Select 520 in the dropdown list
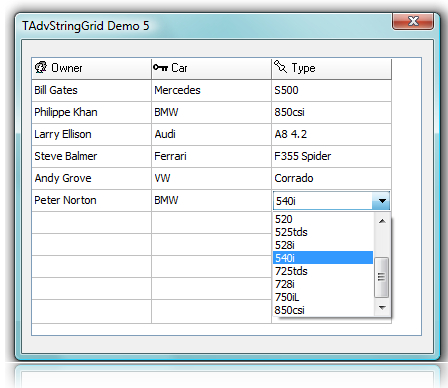The image size is (448, 388). (x=323, y=219)
